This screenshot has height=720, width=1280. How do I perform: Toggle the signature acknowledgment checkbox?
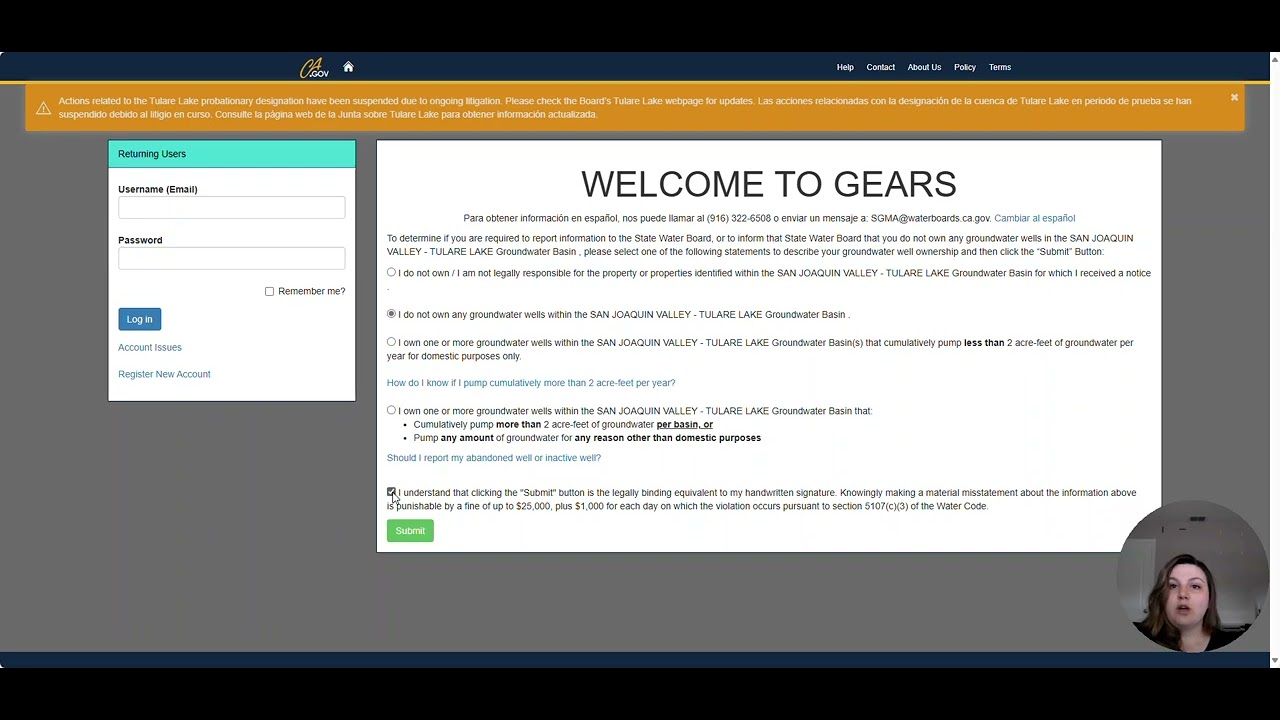coord(391,492)
